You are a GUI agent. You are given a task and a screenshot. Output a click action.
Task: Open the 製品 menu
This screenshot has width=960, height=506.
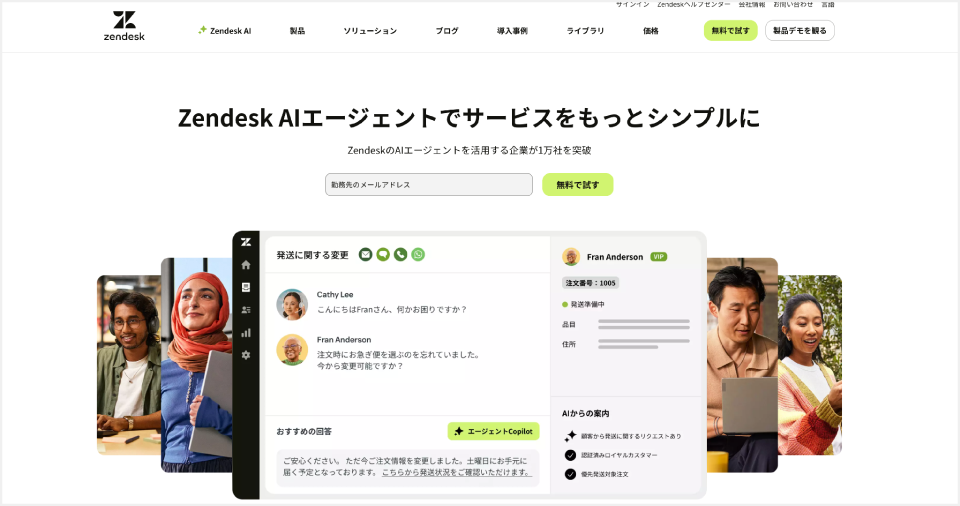(x=298, y=31)
